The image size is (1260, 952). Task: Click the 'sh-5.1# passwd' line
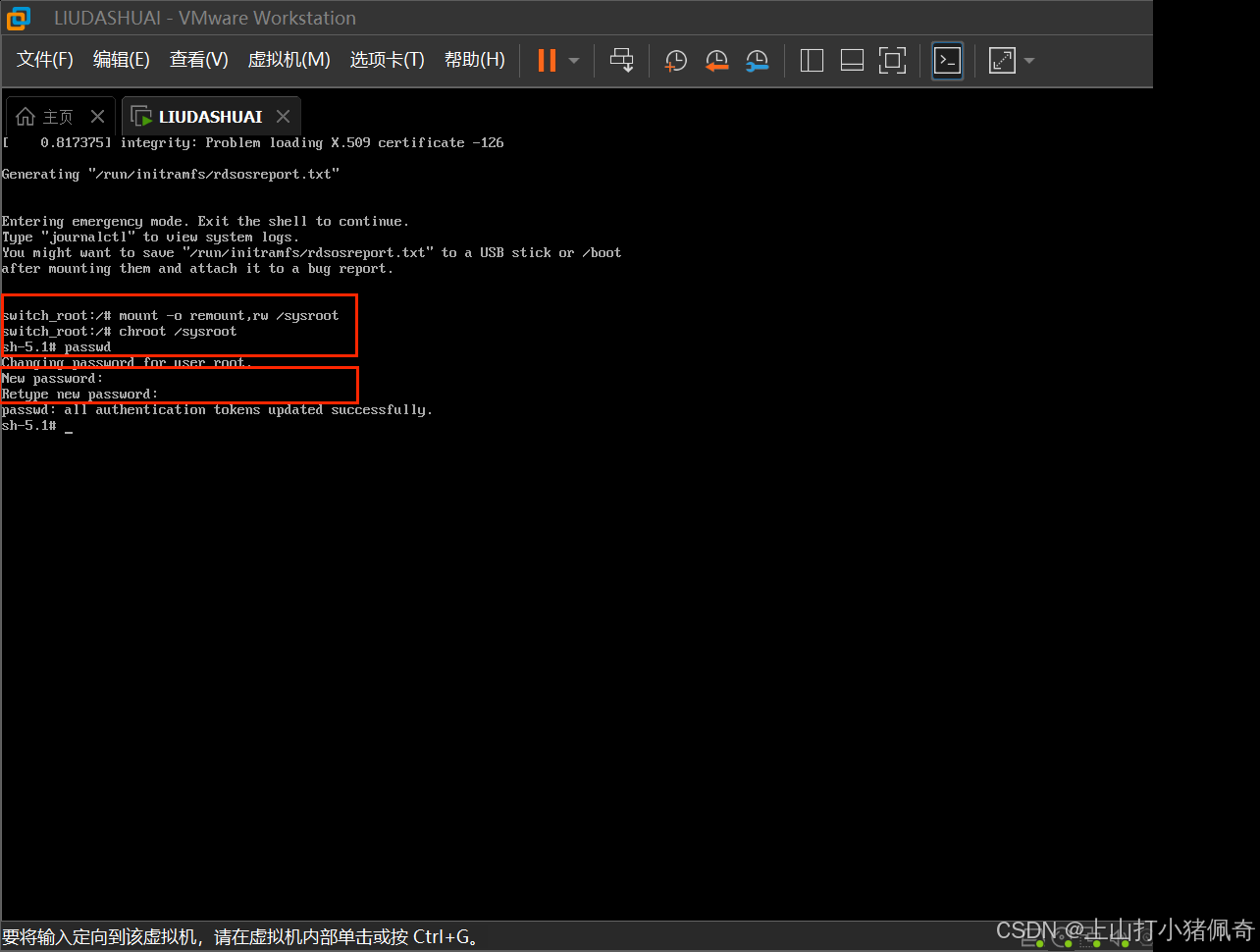point(57,347)
